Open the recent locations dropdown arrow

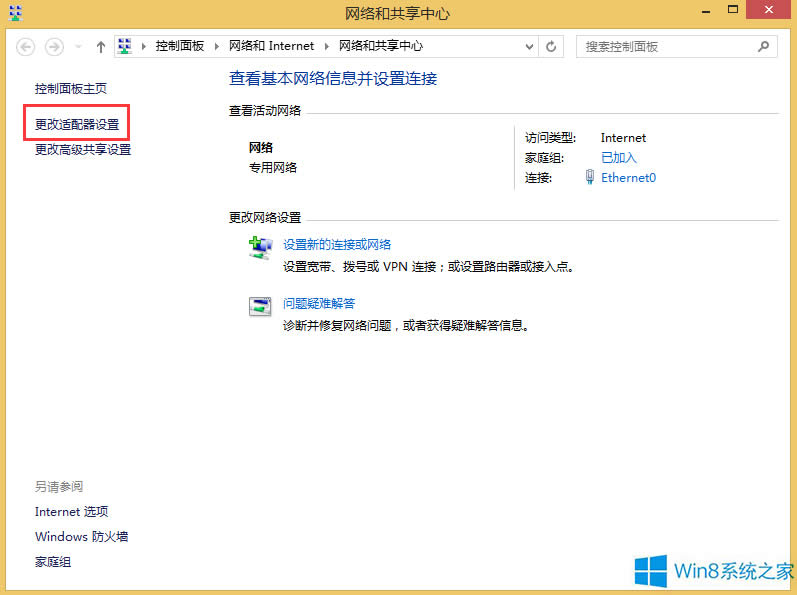point(78,47)
